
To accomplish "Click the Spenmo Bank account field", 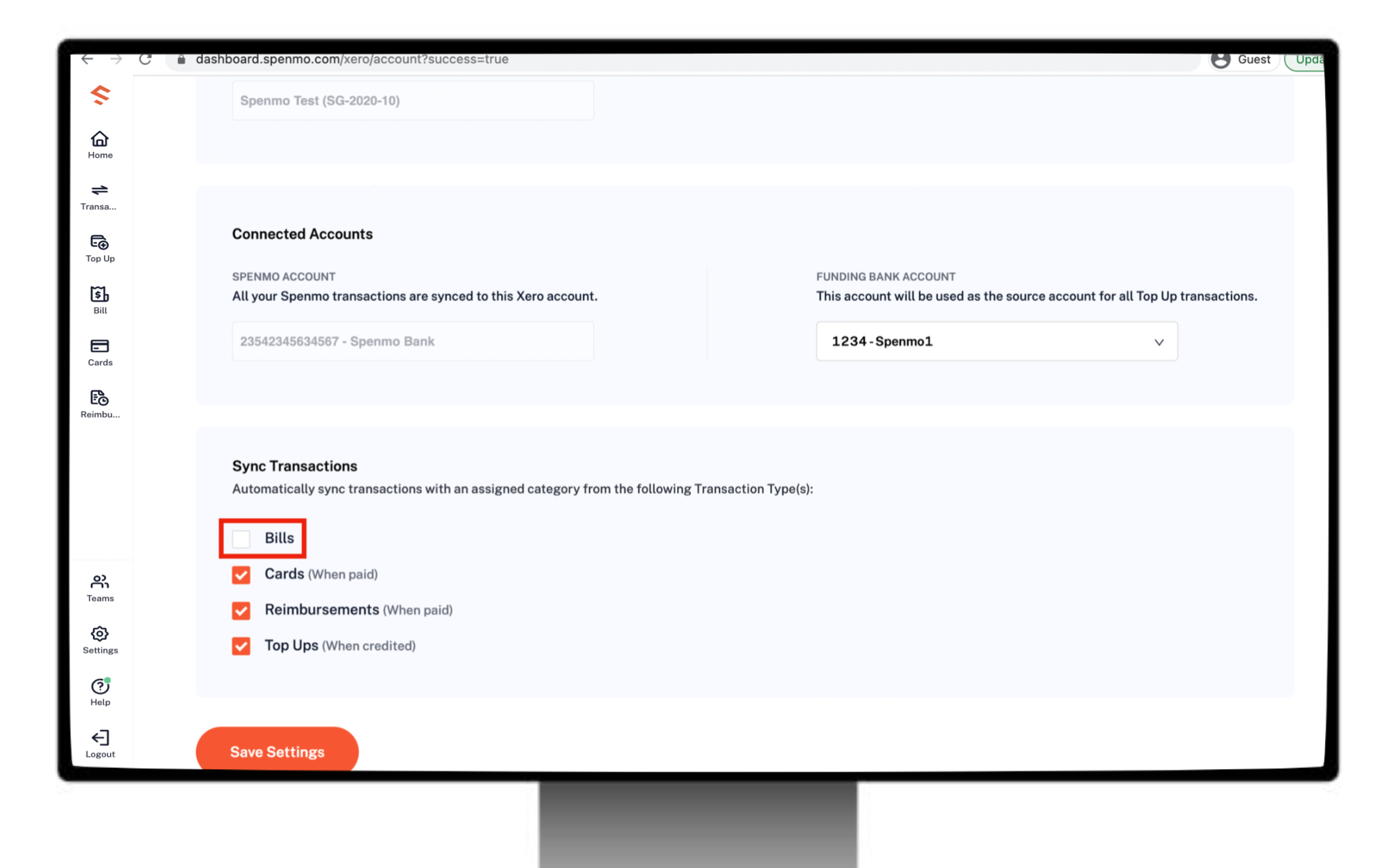I will pyautogui.click(x=413, y=341).
